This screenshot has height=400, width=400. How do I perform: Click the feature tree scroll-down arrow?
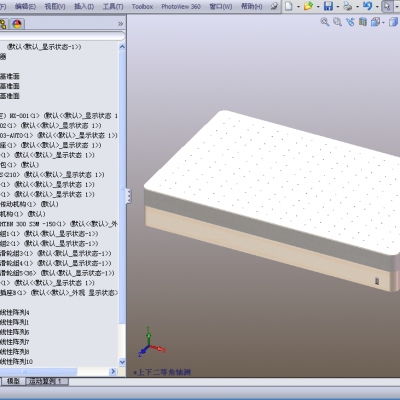point(122,362)
